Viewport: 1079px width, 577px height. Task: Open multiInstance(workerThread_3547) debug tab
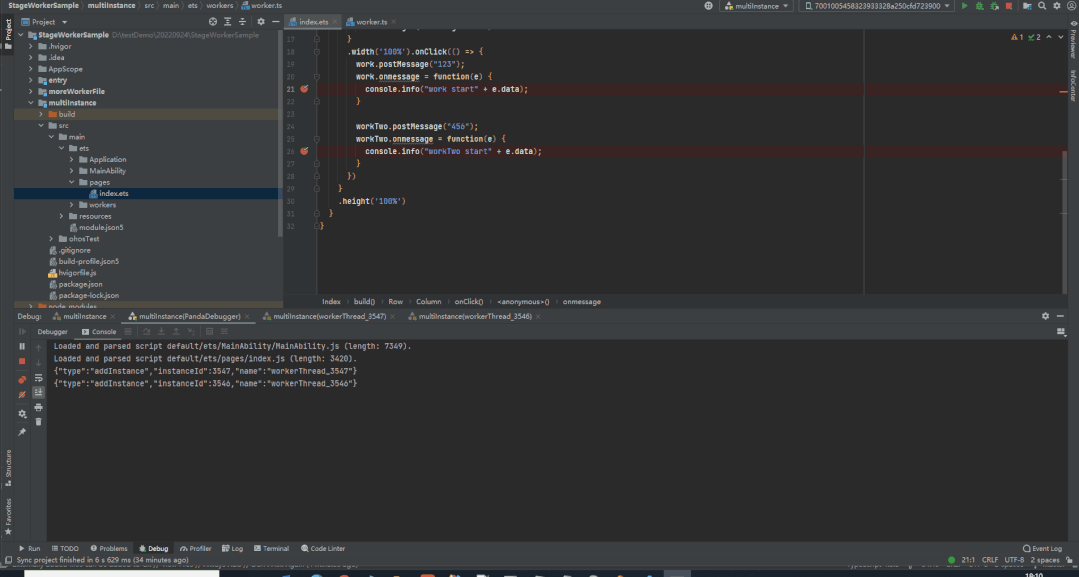(x=328, y=317)
